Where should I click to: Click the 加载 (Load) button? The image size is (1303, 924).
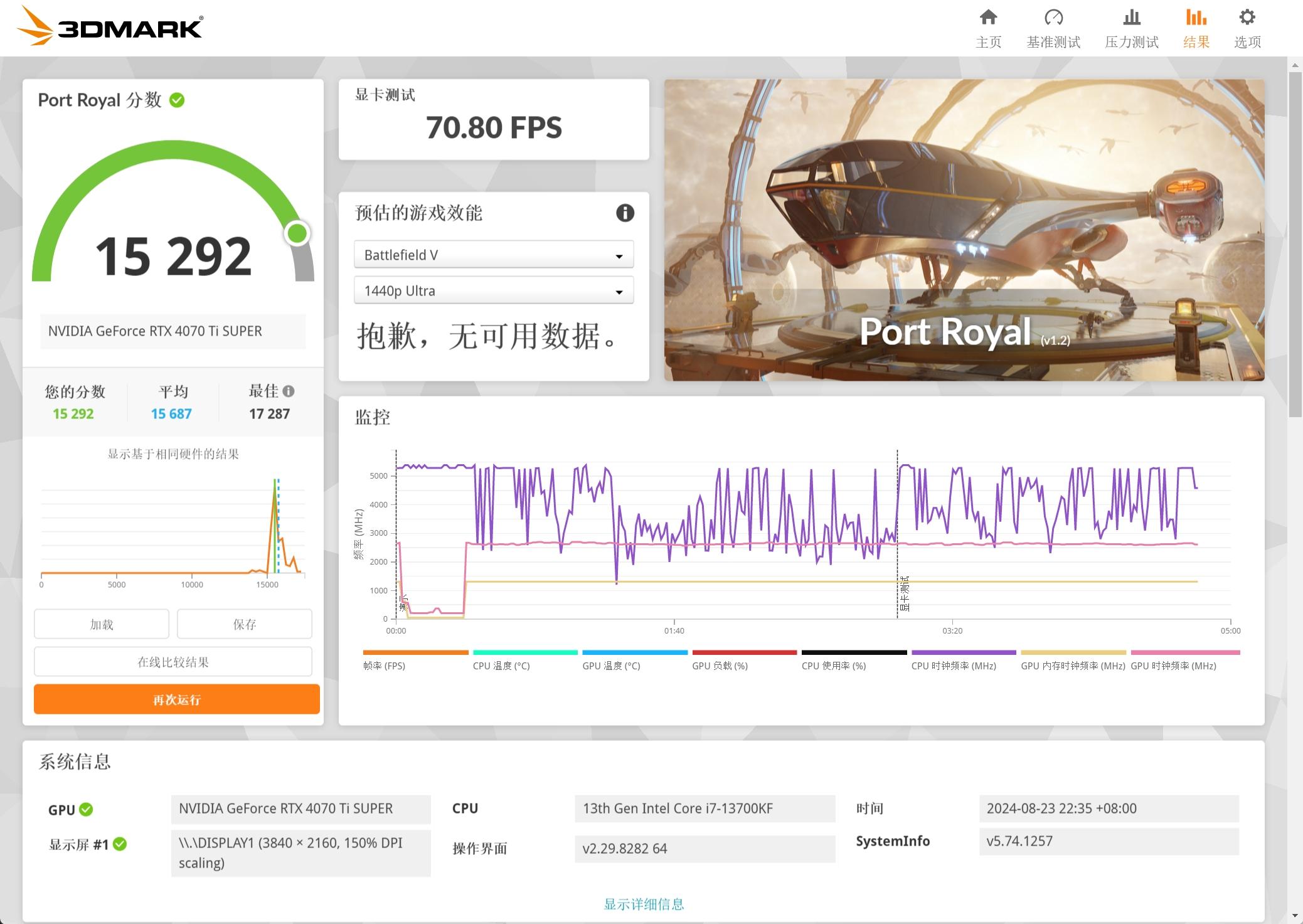coord(102,624)
